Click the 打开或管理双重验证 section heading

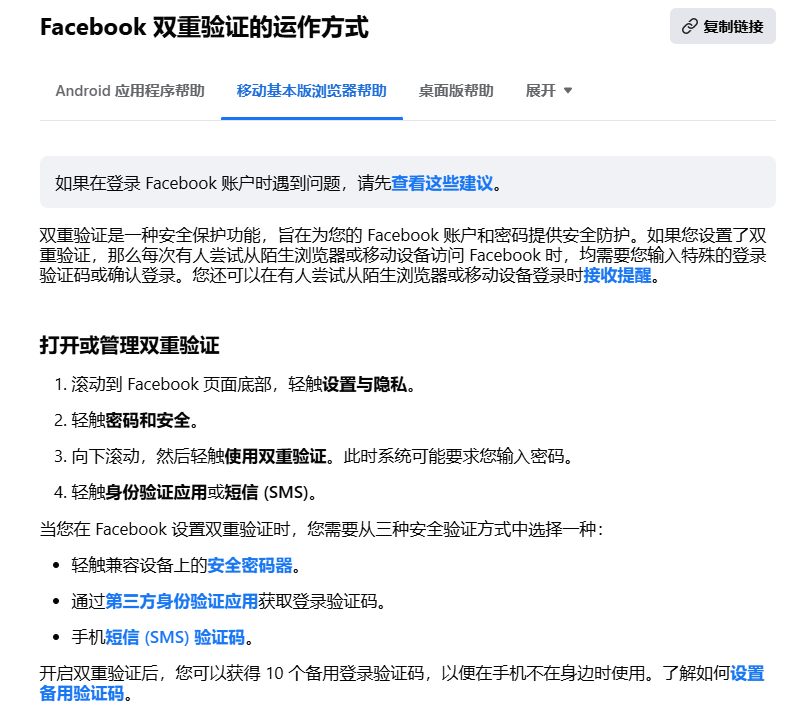pyautogui.click(x=129, y=346)
